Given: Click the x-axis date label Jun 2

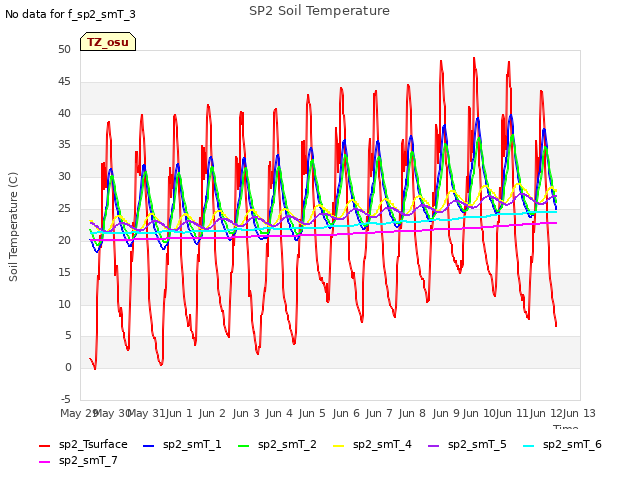Looking at the screenshot, I should (212, 413).
